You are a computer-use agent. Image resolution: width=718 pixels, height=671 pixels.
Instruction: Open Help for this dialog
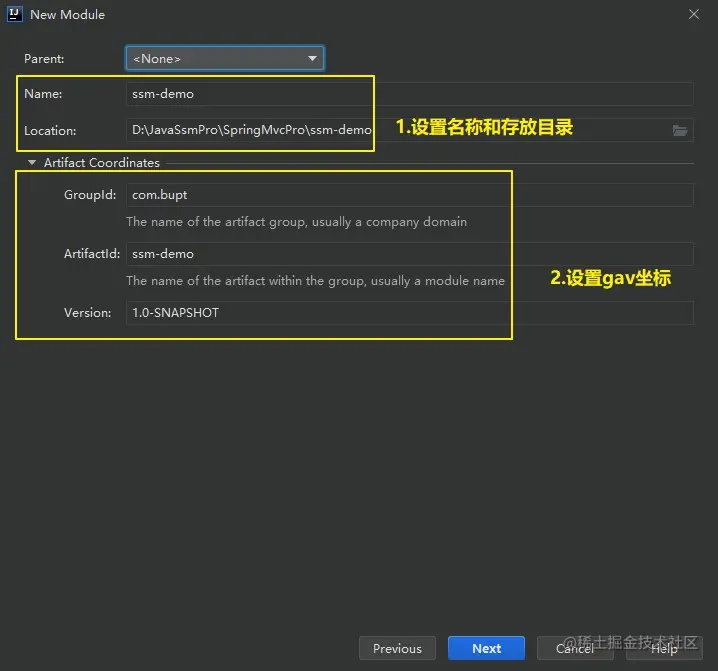[664, 648]
